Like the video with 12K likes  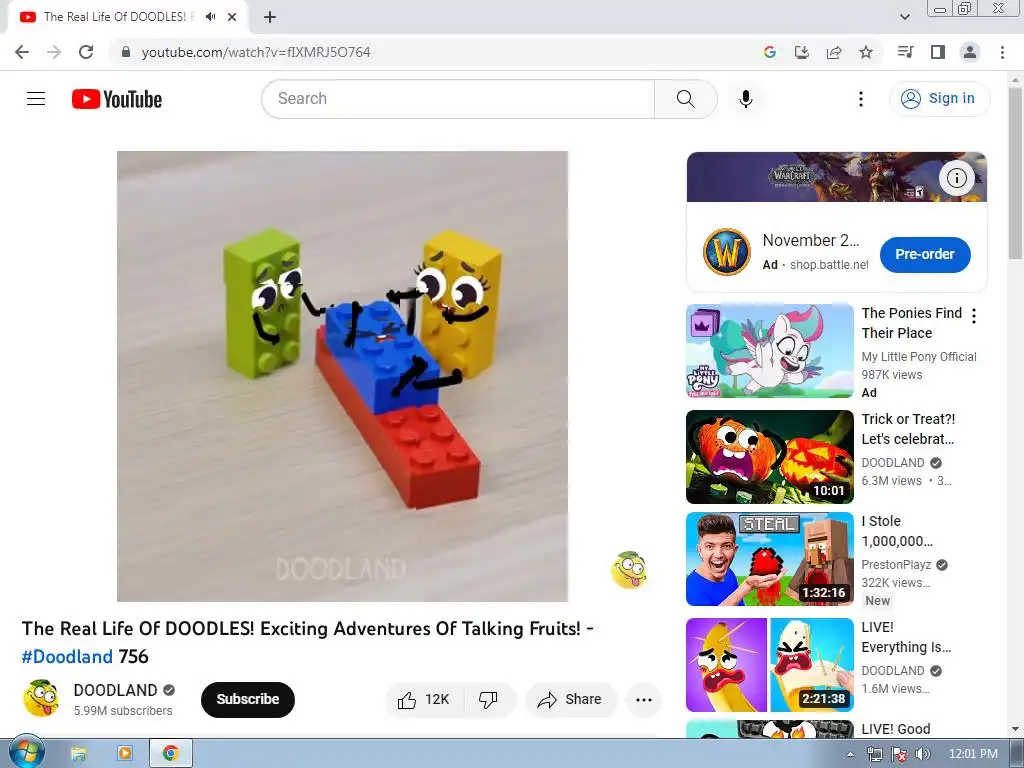(424, 699)
